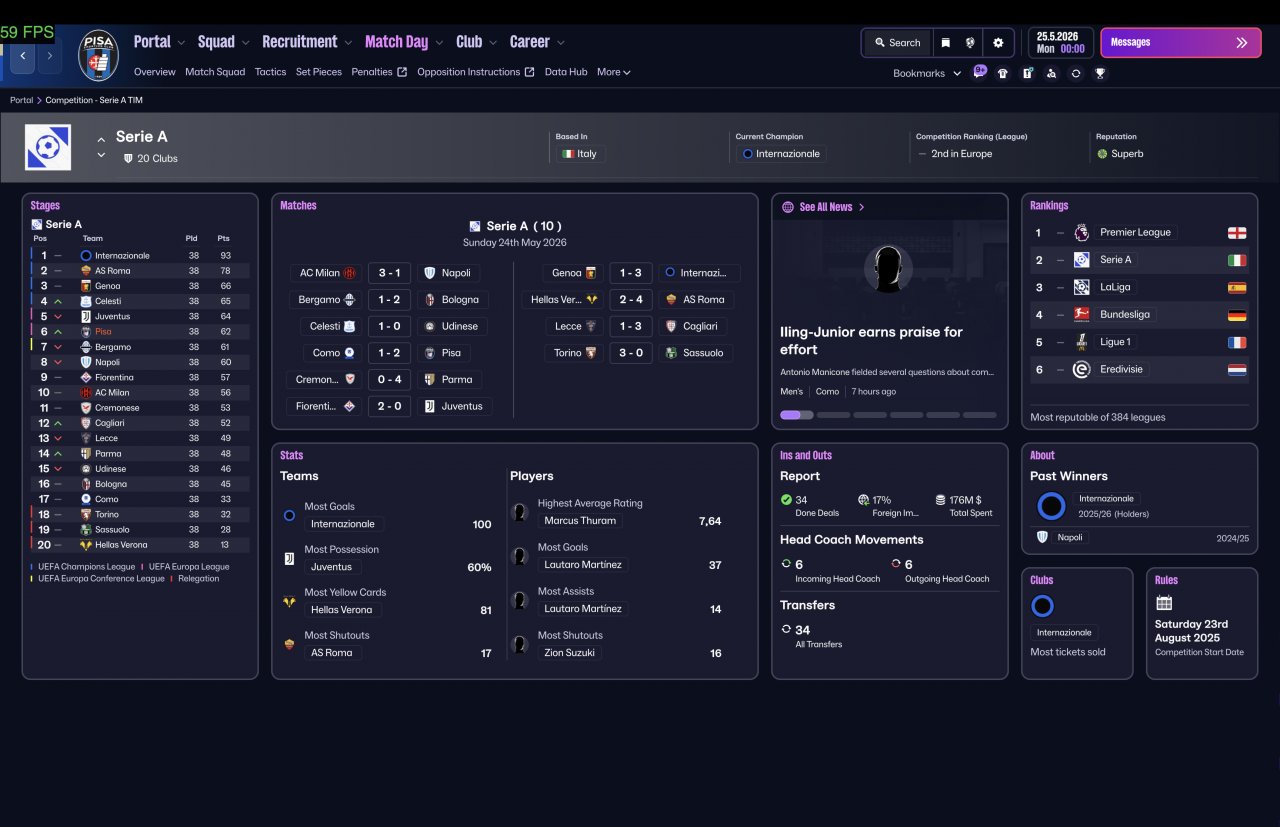The width and height of the screenshot is (1280, 827).
Task: Expand the More submenu
Action: click(614, 72)
